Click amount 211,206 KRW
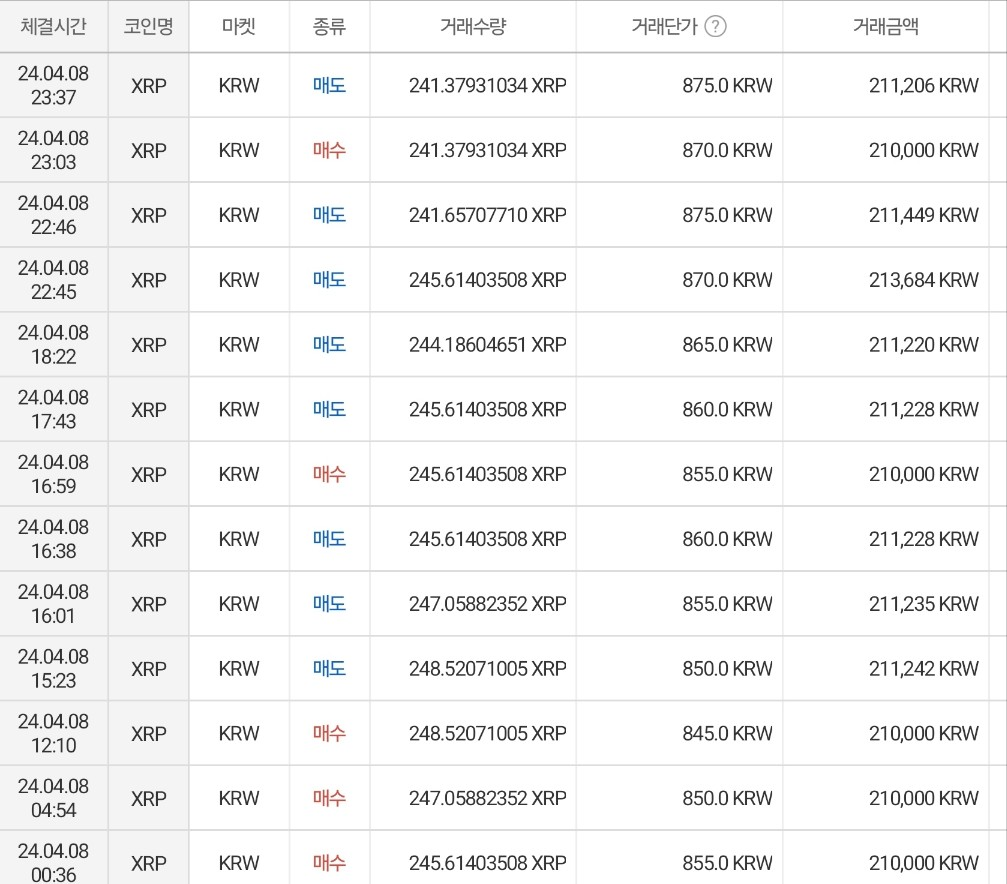1007x884 pixels. point(924,85)
